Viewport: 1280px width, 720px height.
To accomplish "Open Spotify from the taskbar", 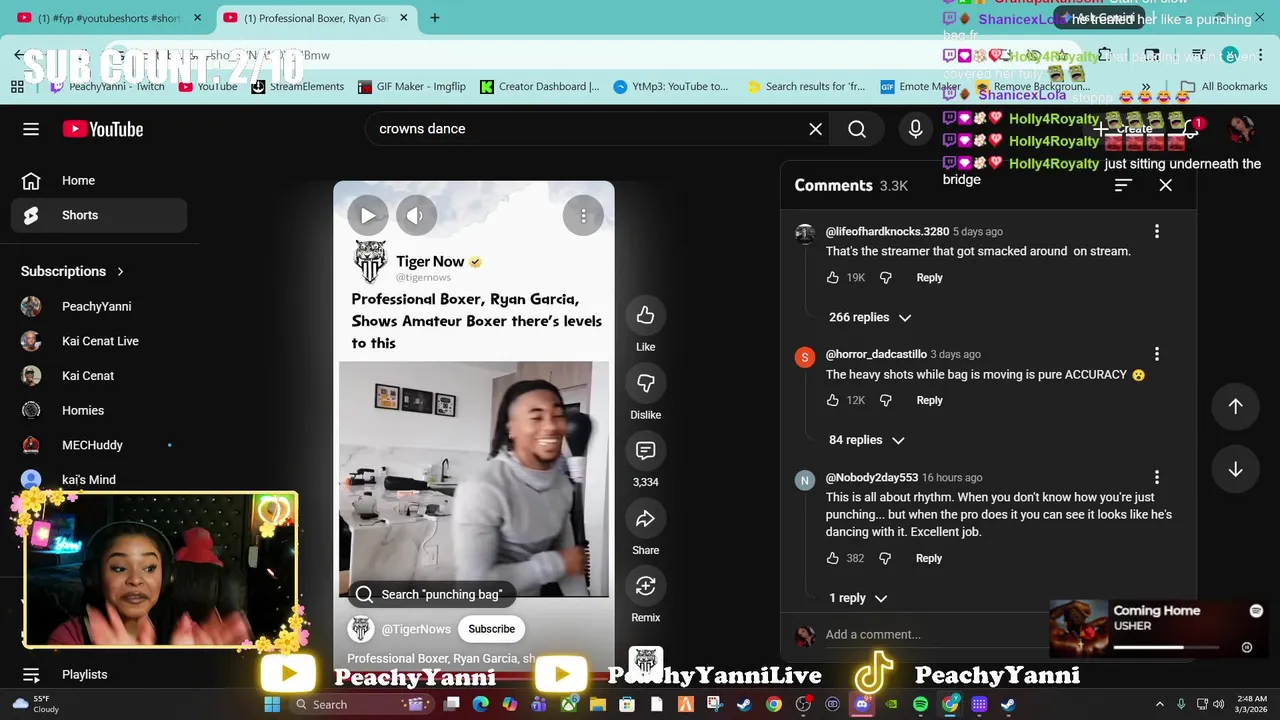I will pos(920,704).
